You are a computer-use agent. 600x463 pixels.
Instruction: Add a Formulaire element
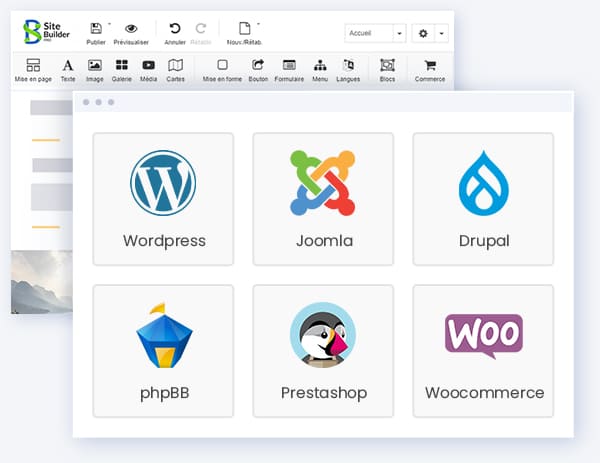click(x=289, y=66)
